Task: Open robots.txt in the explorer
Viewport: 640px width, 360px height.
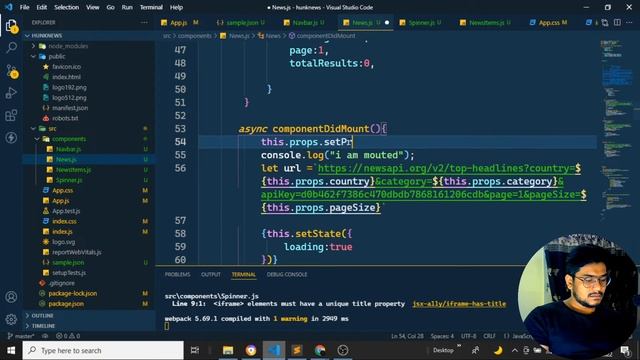Action: [65, 118]
